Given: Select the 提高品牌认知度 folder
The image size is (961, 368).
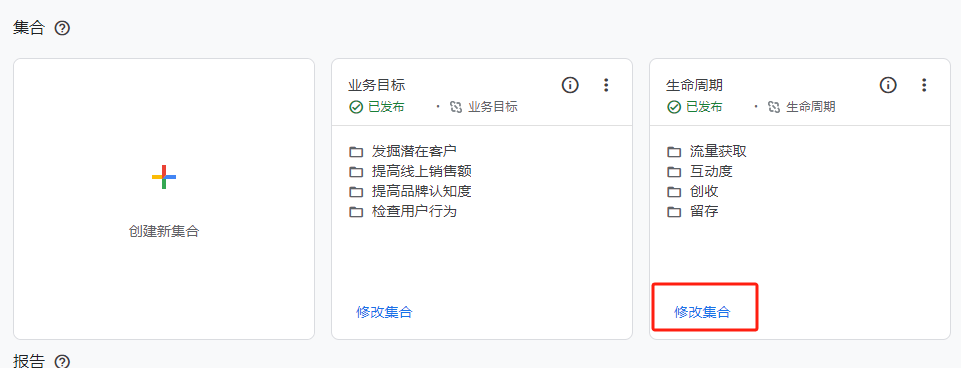Looking at the screenshot, I should tap(410, 191).
